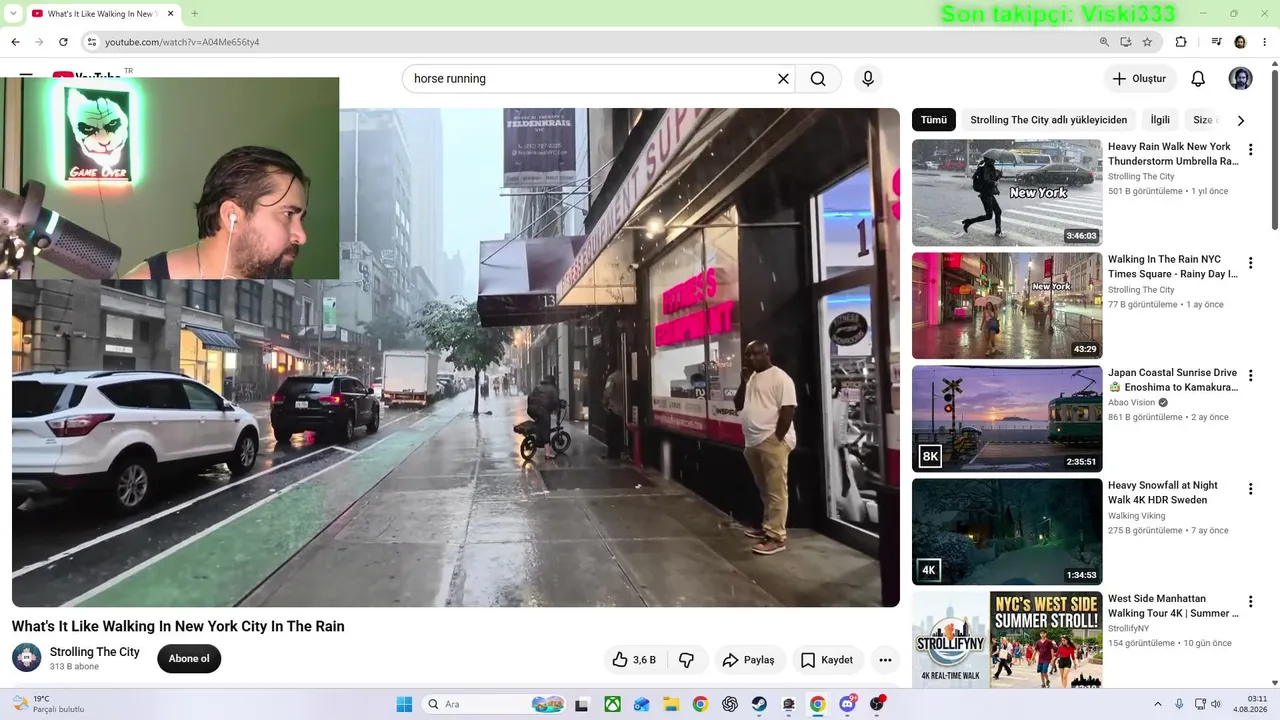The image size is (1280, 720).
Task: Open more actions (three dots) under video
Action: [885, 660]
